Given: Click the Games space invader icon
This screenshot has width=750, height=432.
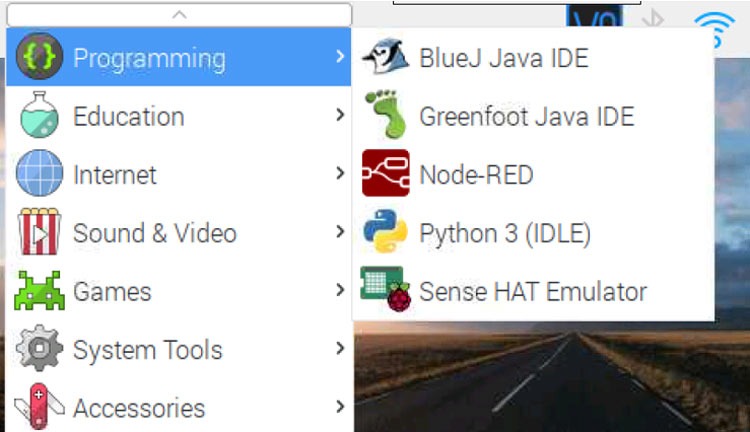Looking at the screenshot, I should [39, 291].
